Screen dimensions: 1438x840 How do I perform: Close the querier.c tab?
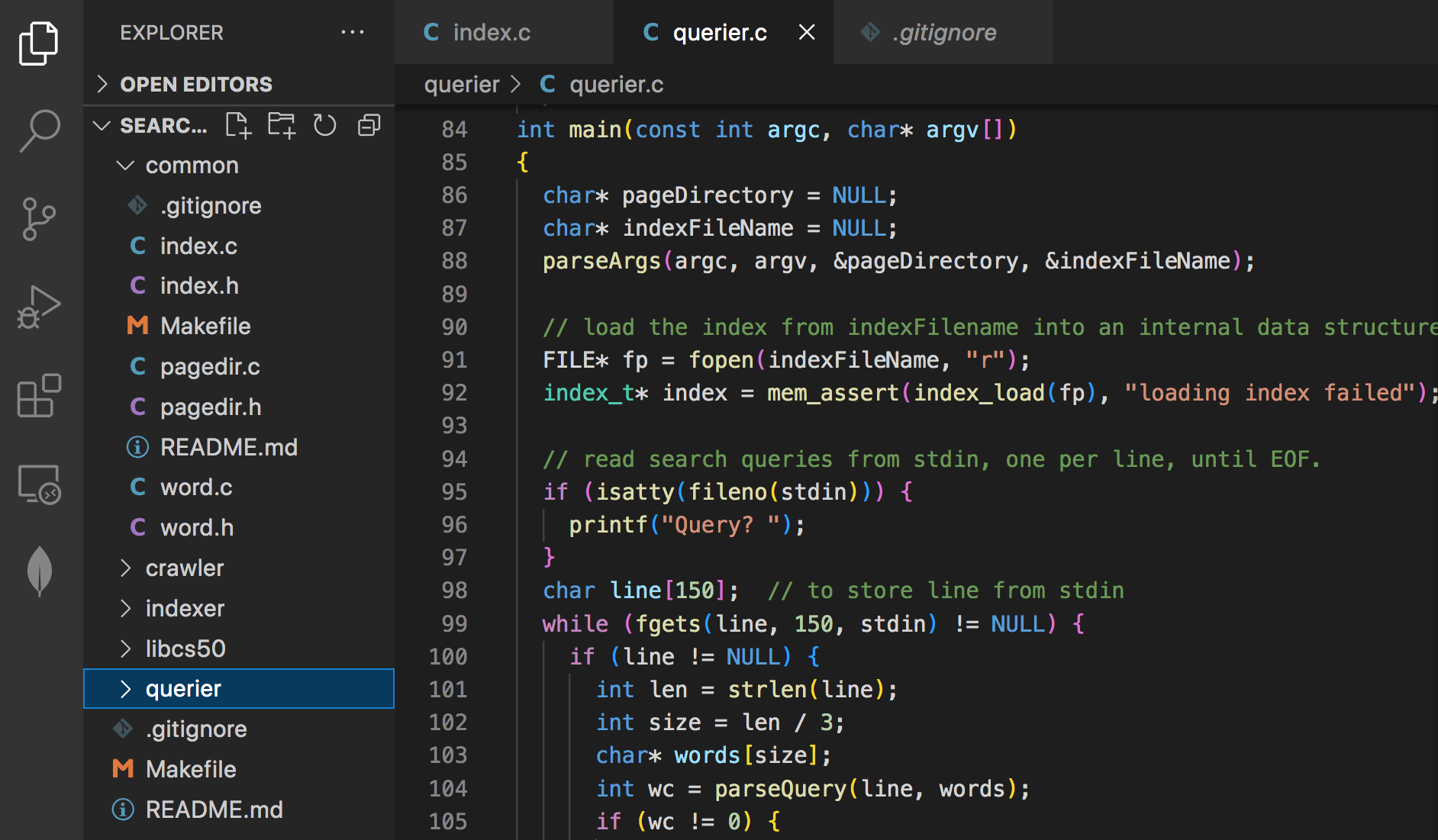[x=807, y=32]
